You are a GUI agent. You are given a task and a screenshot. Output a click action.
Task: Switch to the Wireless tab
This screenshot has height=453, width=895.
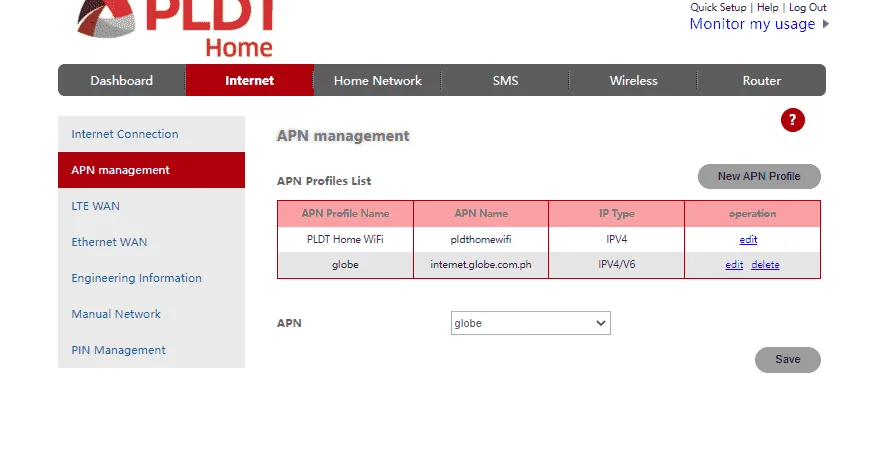point(633,80)
